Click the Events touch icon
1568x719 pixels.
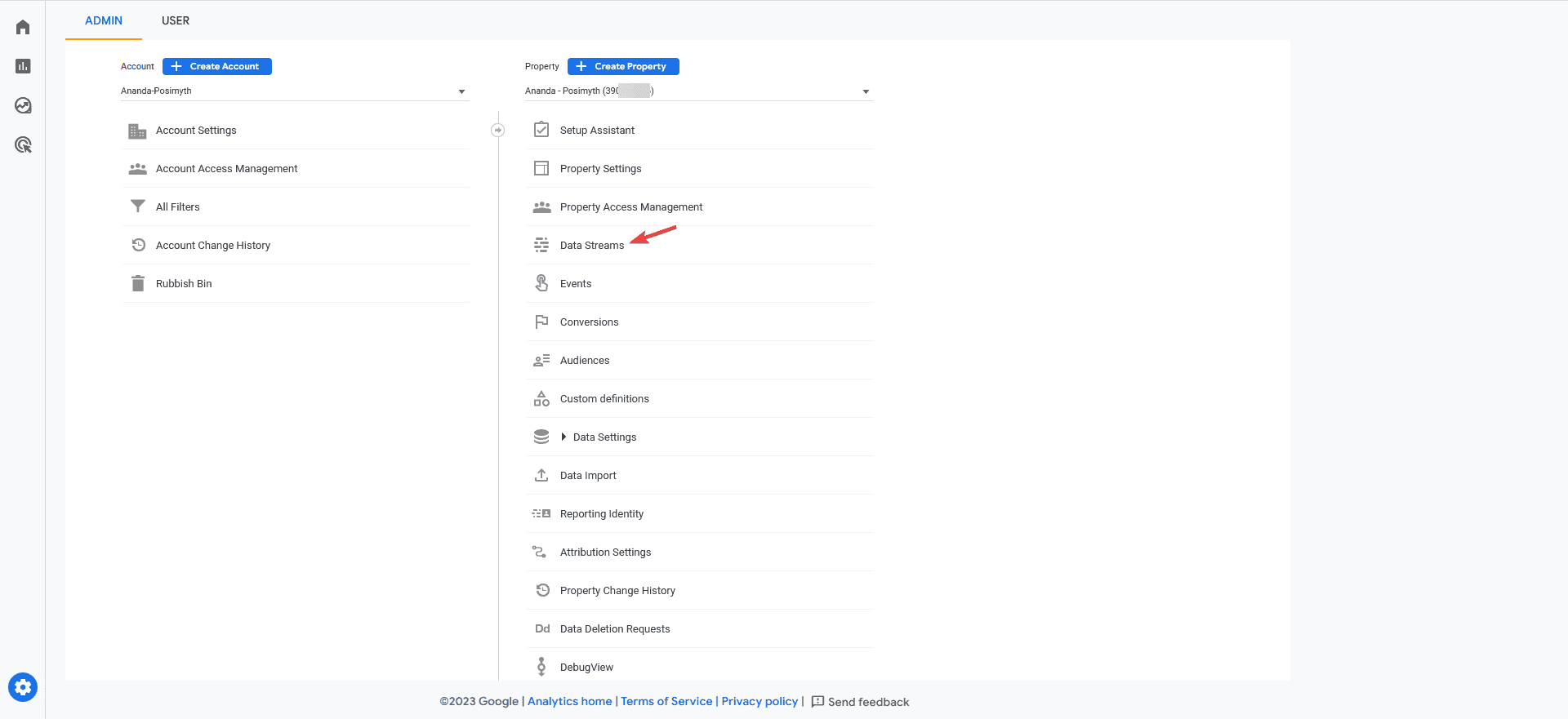tap(541, 283)
